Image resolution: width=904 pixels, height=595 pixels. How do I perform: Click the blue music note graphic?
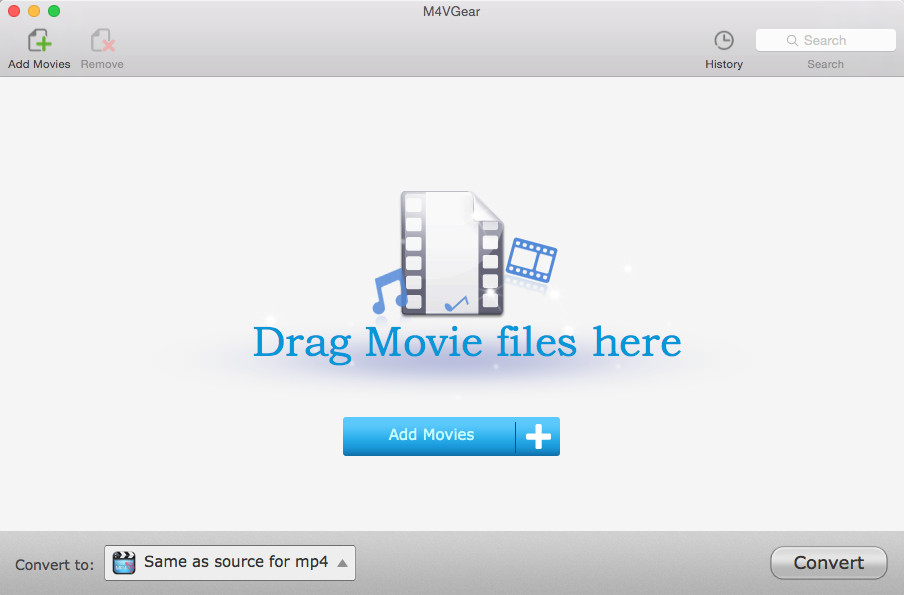coord(388,292)
